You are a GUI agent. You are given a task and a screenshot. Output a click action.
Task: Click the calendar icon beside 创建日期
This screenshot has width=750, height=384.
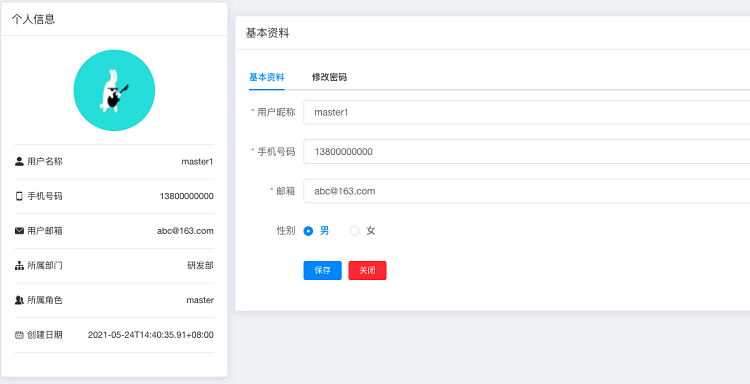(x=19, y=335)
